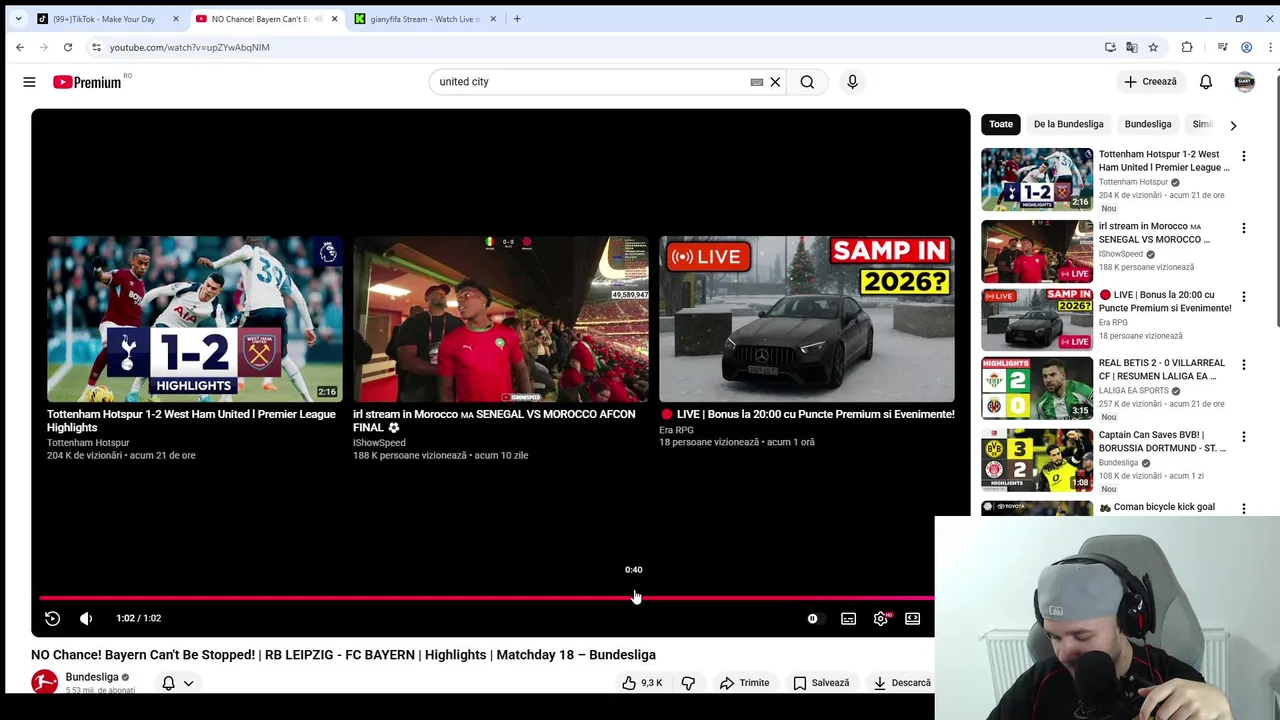Open the Chrome three-dot menu
The image size is (1280, 720).
tap(1270, 47)
